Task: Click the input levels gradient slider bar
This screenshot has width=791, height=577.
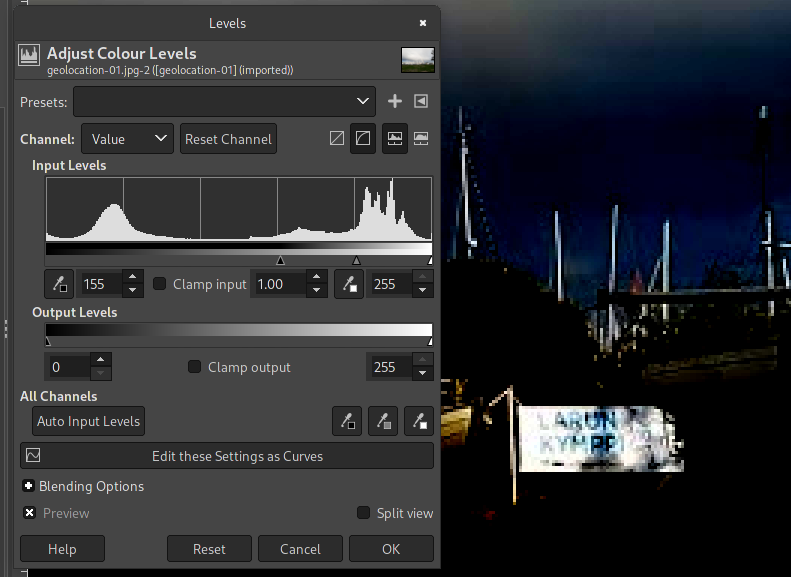Action: (x=239, y=249)
